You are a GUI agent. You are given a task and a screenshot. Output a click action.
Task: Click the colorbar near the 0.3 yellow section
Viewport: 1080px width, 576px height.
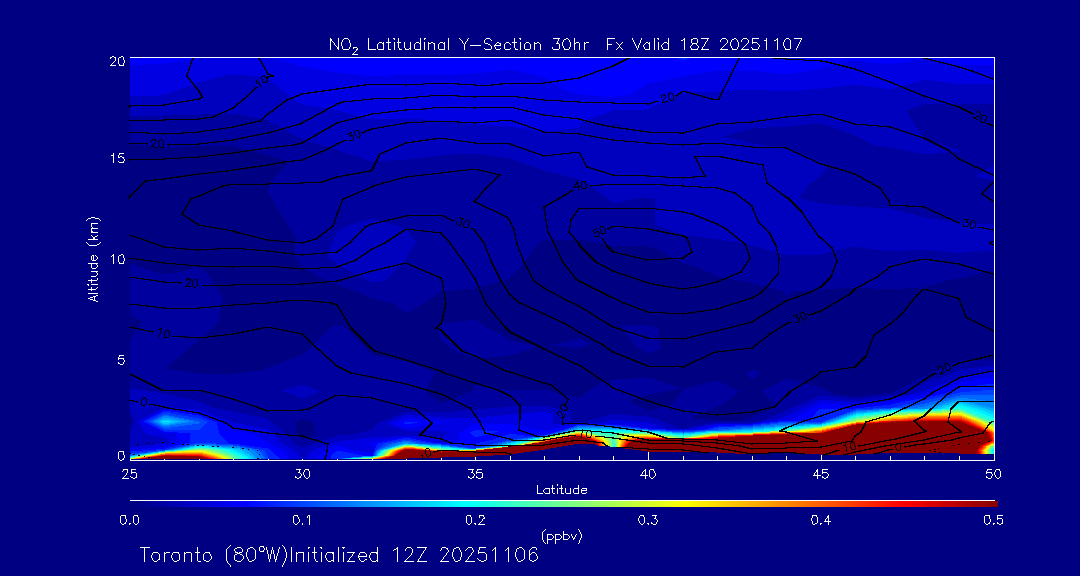[648, 502]
